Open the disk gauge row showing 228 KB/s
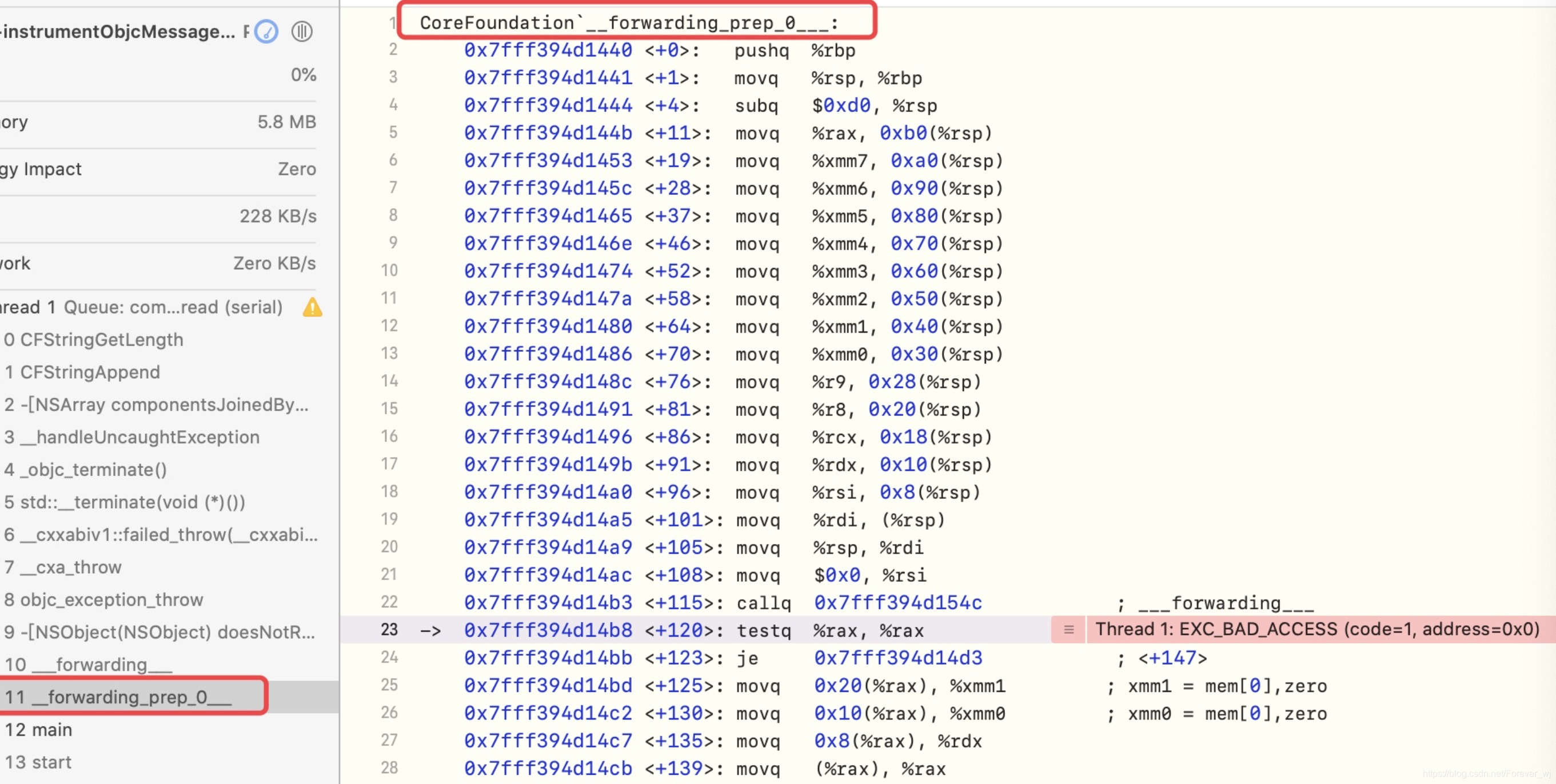The height and width of the screenshot is (784, 1556). pyautogui.click(x=158, y=216)
